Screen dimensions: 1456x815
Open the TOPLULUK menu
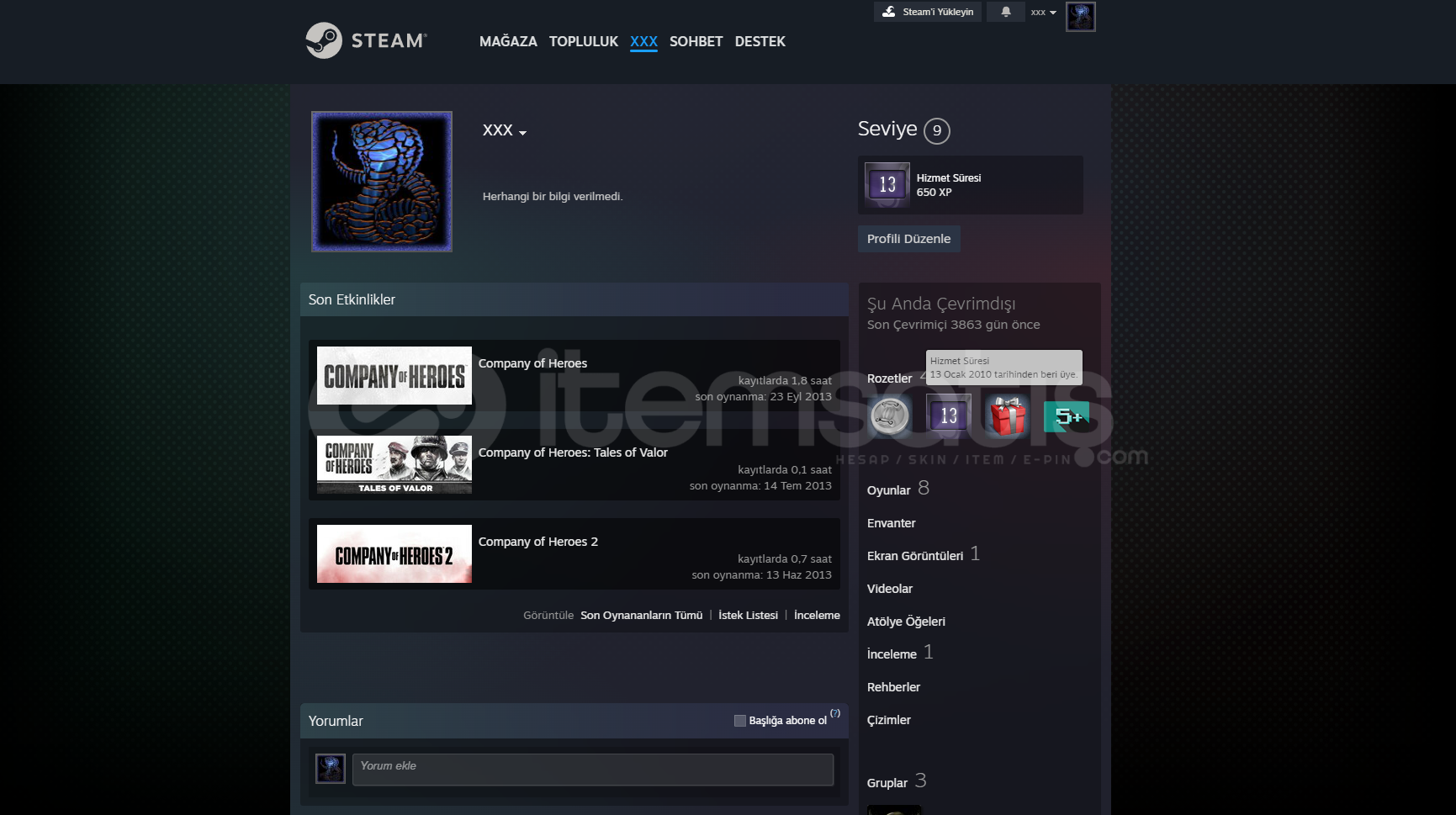point(584,41)
